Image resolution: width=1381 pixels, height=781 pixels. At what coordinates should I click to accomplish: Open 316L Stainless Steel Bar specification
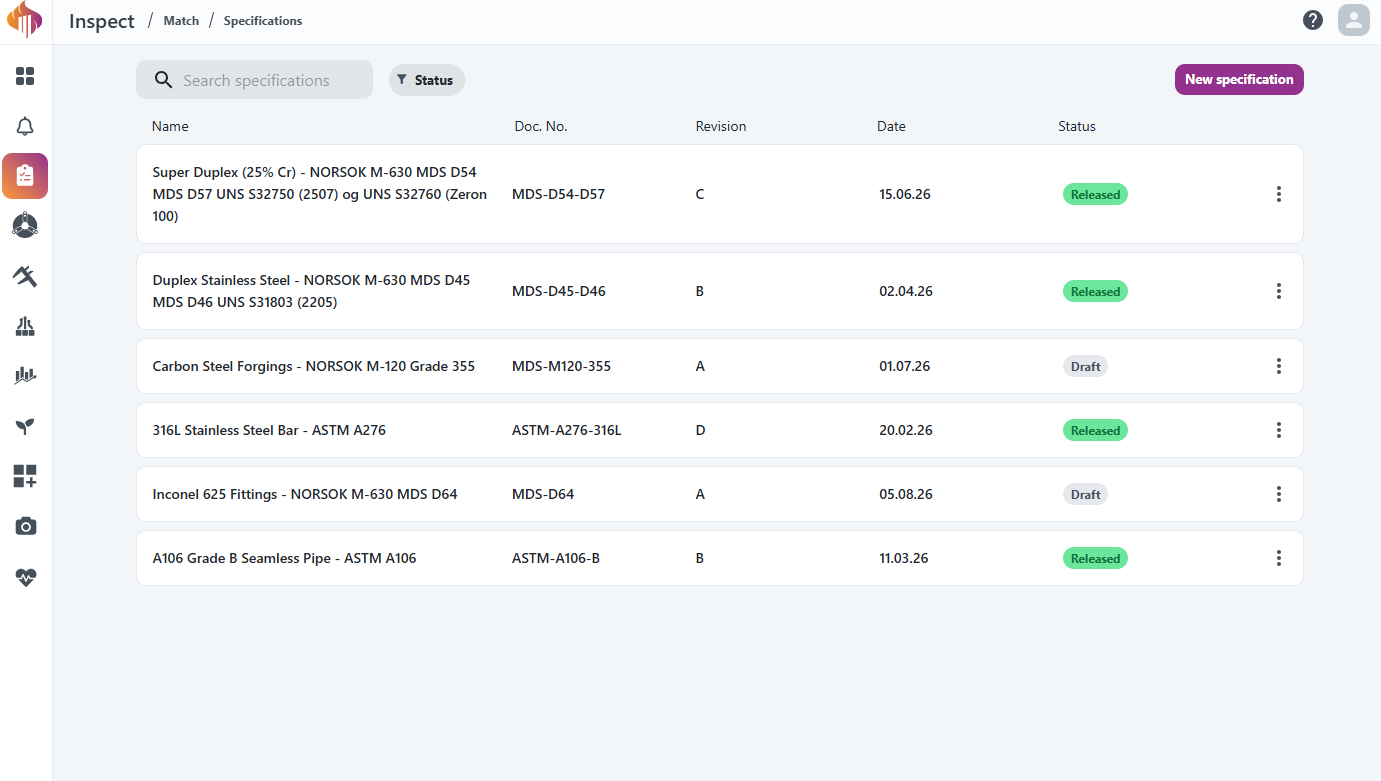click(x=720, y=430)
